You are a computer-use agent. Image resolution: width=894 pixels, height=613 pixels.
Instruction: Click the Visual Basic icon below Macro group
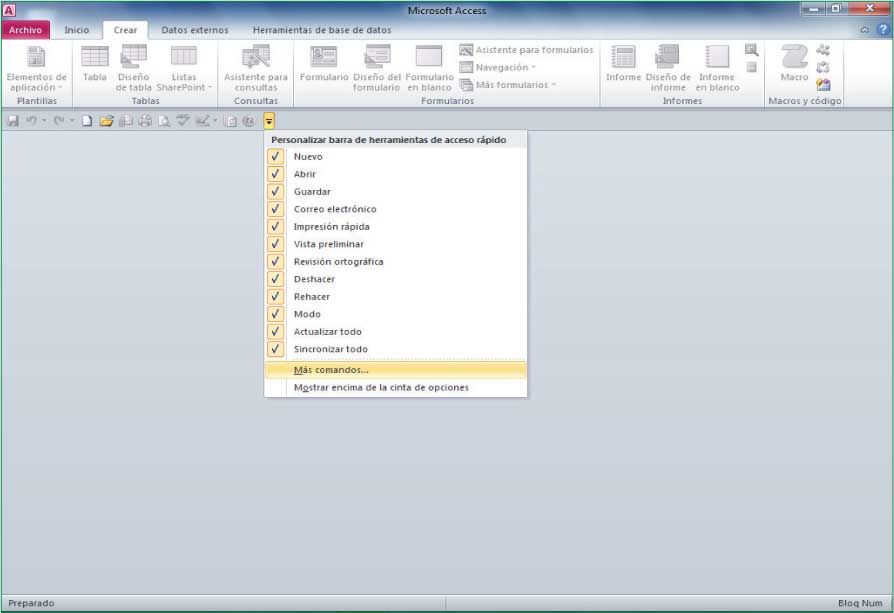point(823,85)
